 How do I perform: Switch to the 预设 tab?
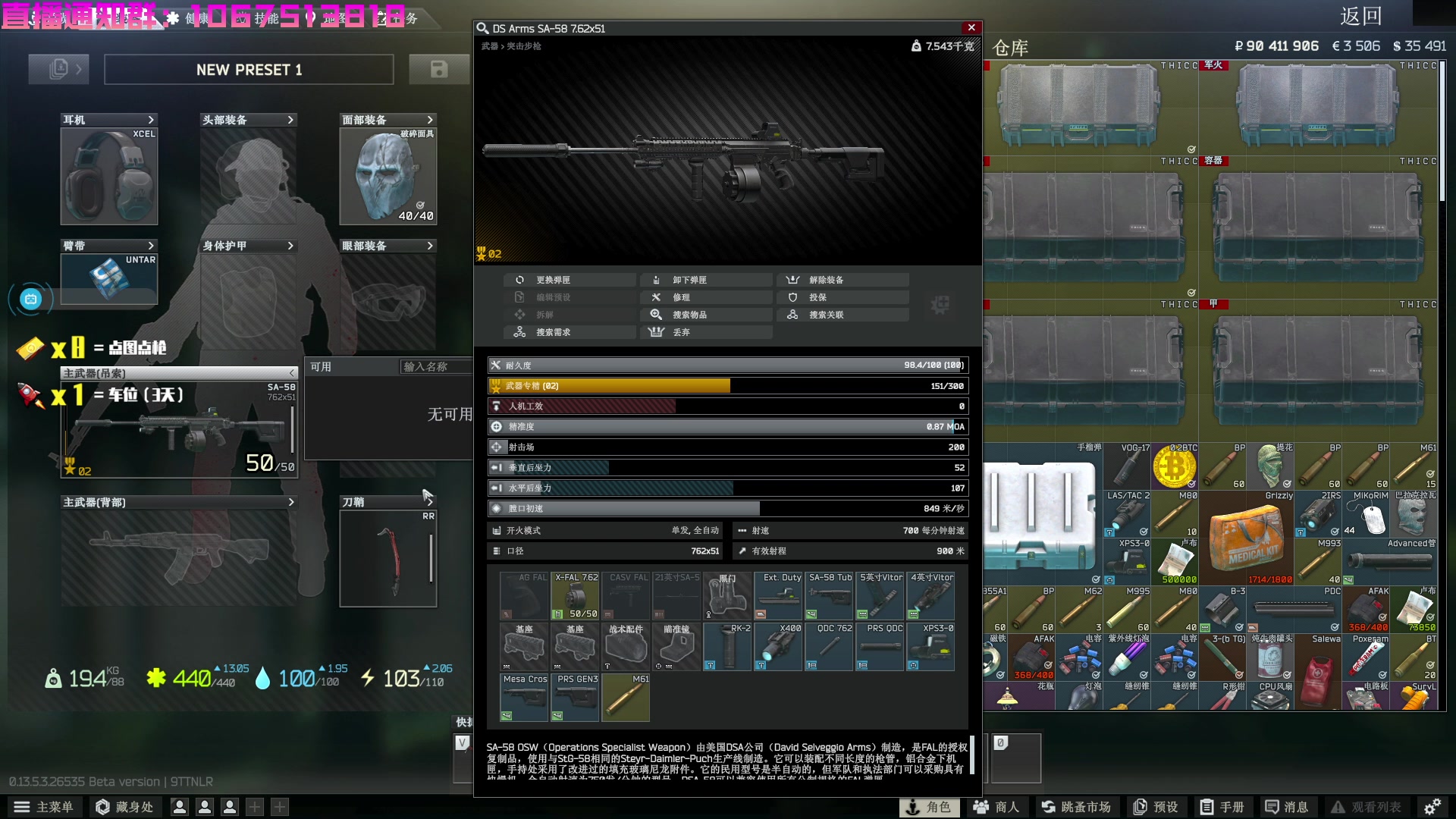pos(1156,807)
